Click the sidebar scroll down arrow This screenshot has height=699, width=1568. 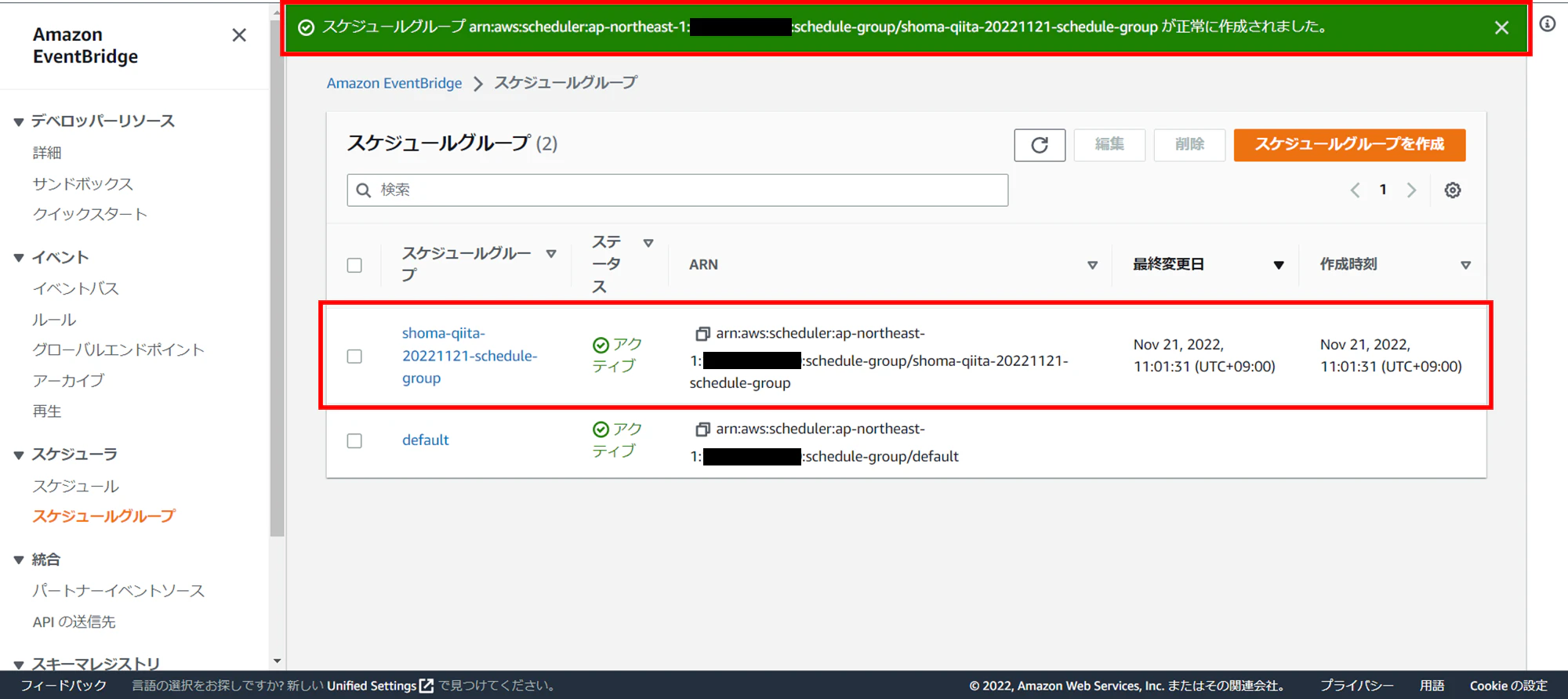click(277, 662)
